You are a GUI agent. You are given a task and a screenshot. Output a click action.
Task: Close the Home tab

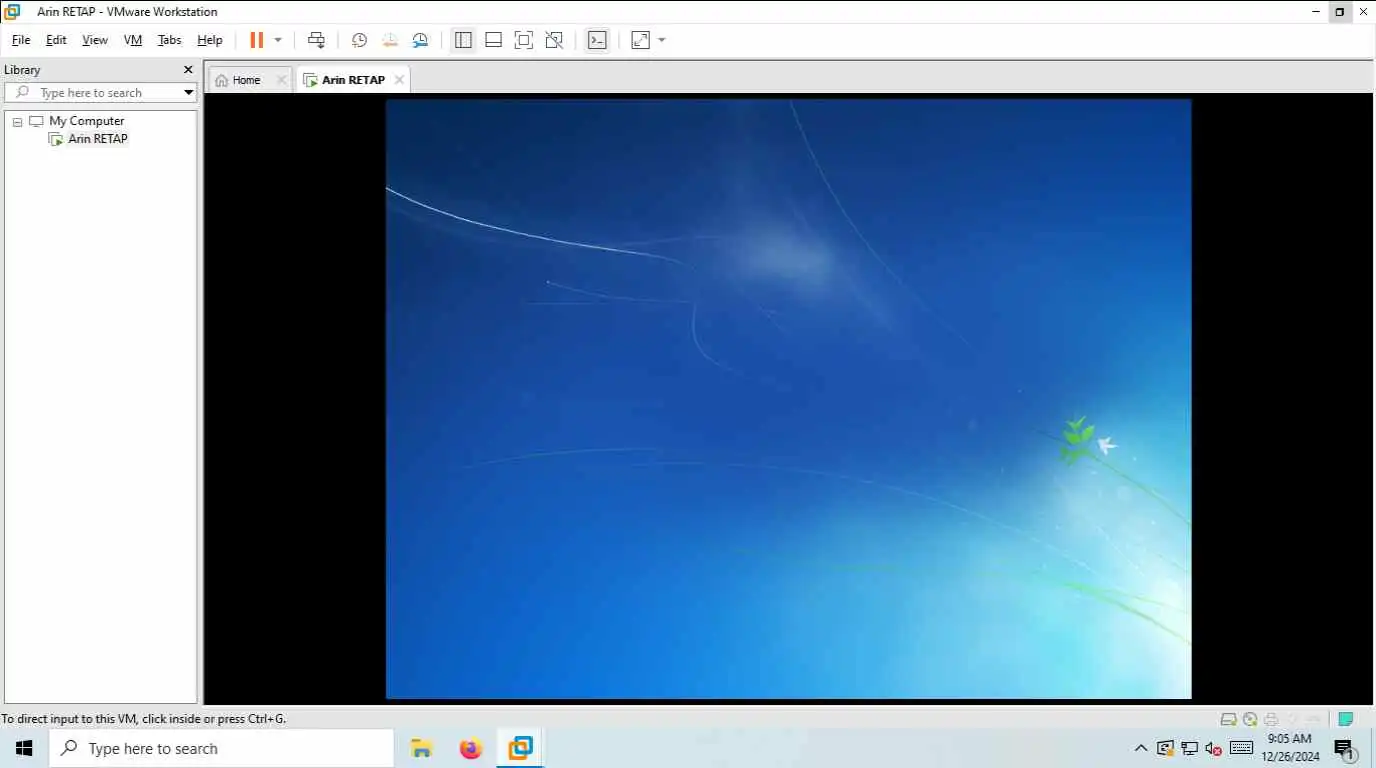pyautogui.click(x=281, y=80)
